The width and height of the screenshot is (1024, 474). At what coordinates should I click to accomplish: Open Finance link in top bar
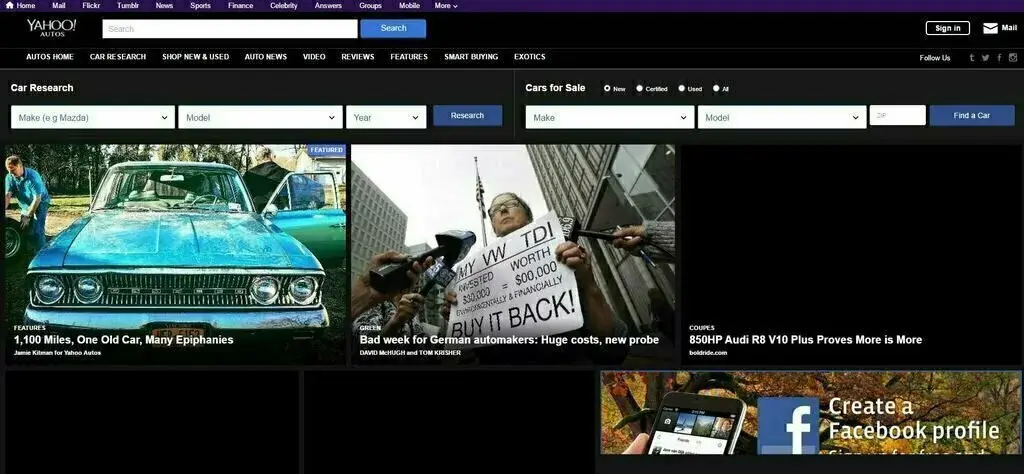[x=240, y=5]
